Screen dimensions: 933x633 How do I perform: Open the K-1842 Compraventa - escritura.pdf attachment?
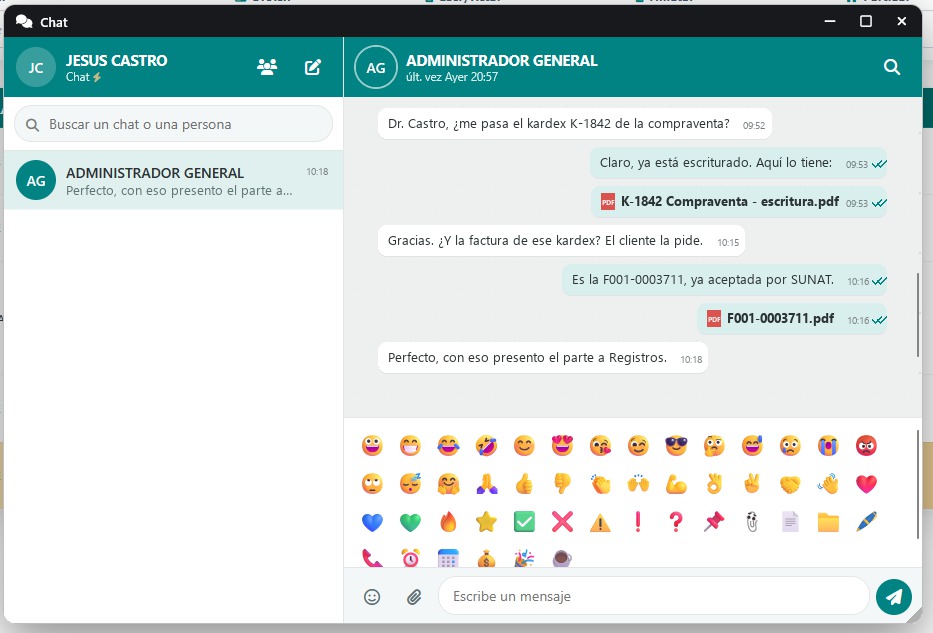pyautogui.click(x=739, y=202)
